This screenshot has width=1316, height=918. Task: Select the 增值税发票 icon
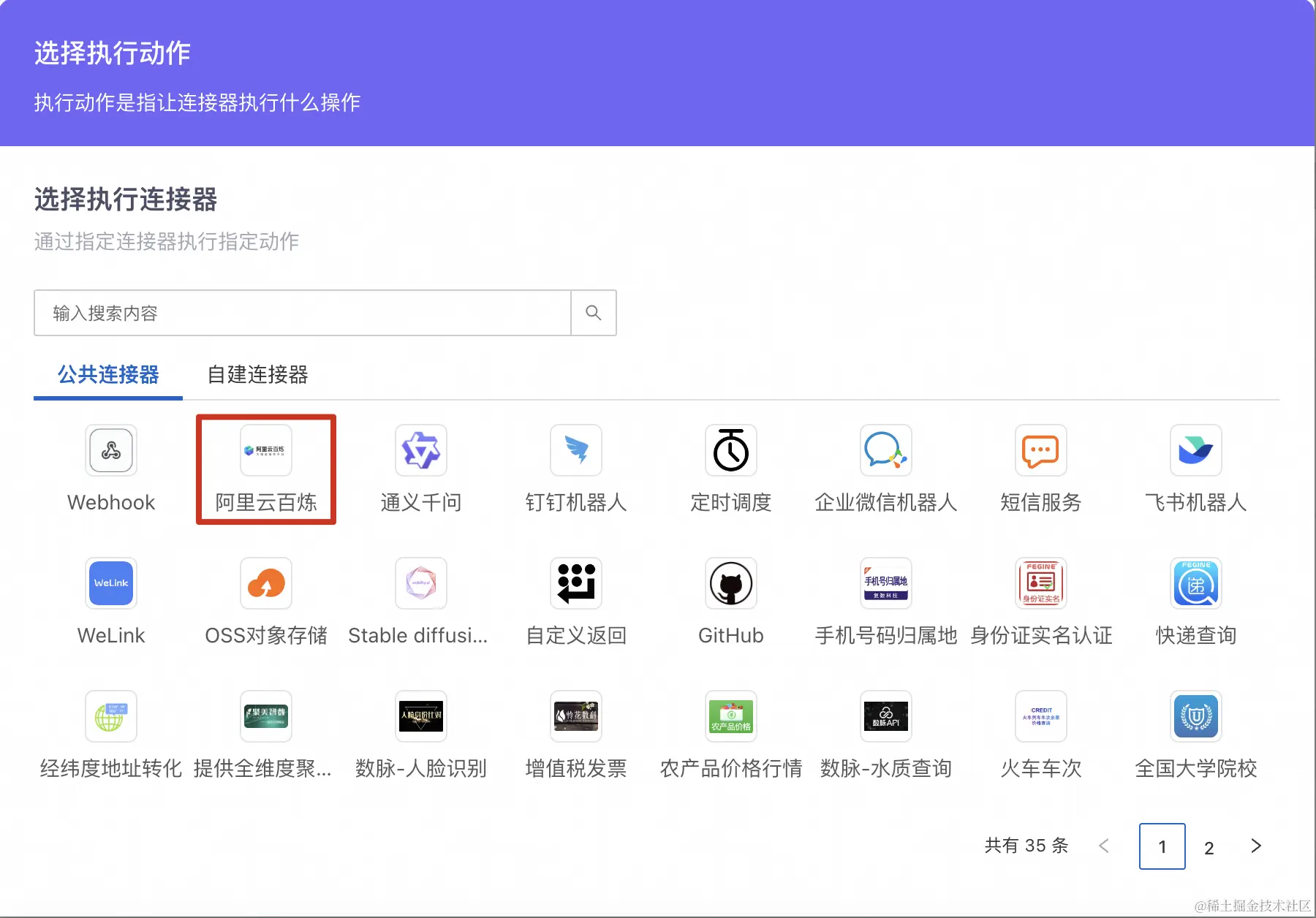click(x=576, y=716)
